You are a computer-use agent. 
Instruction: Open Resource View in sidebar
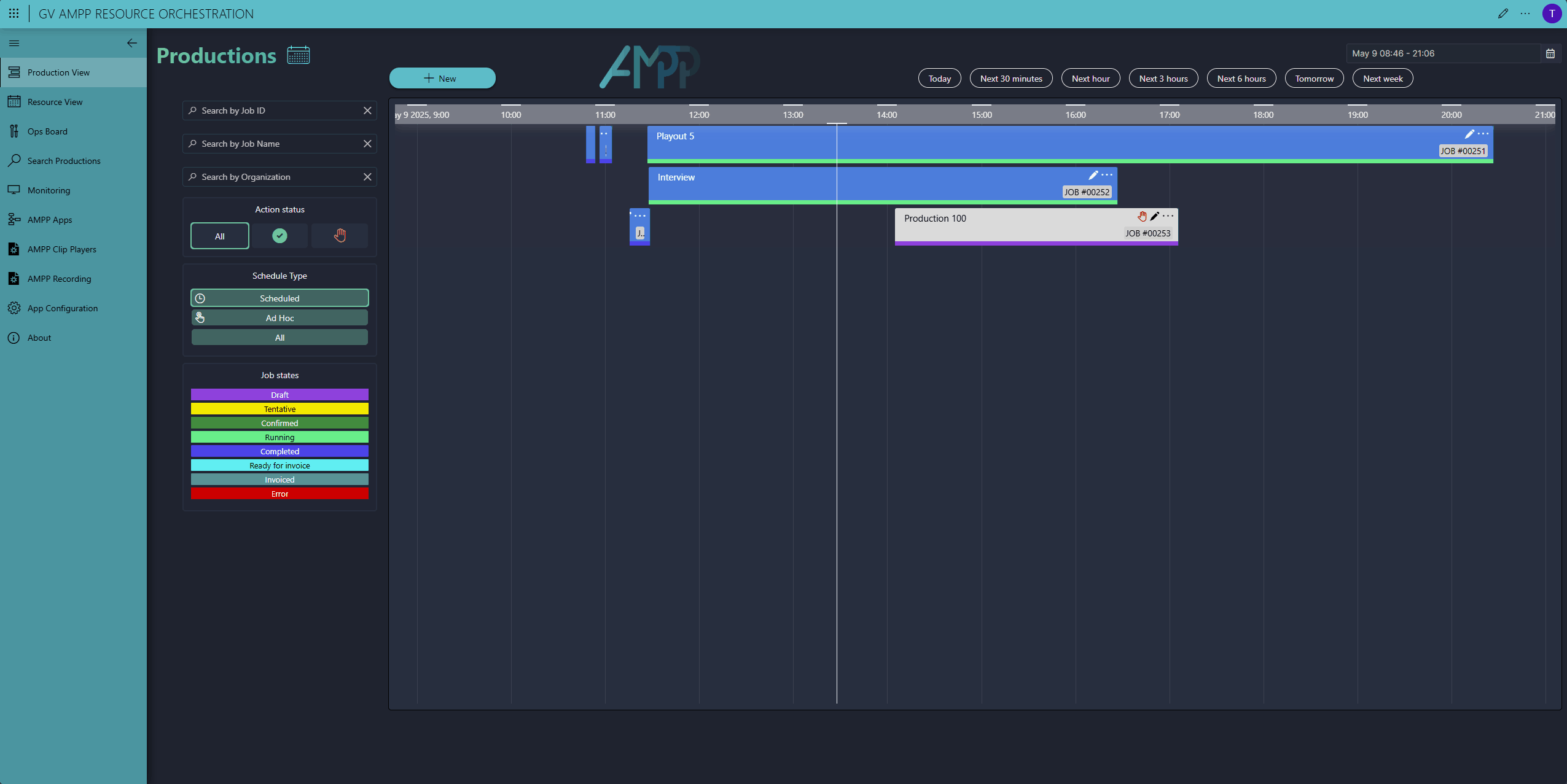(x=74, y=102)
